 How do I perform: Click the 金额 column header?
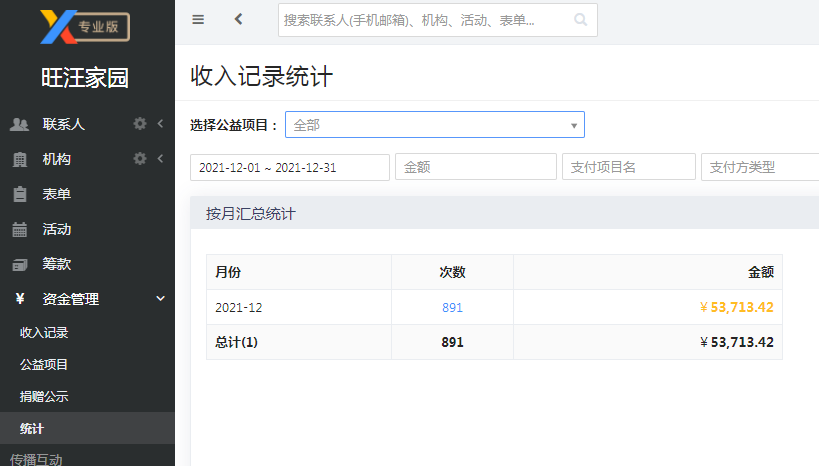[761, 272]
